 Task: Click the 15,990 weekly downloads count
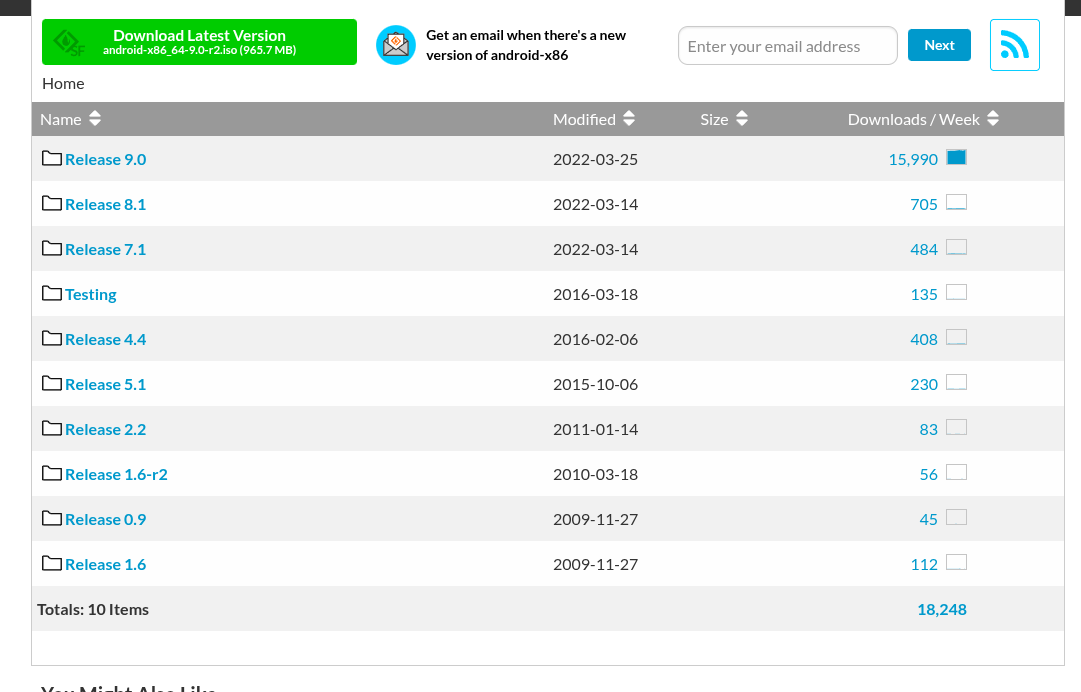912,159
